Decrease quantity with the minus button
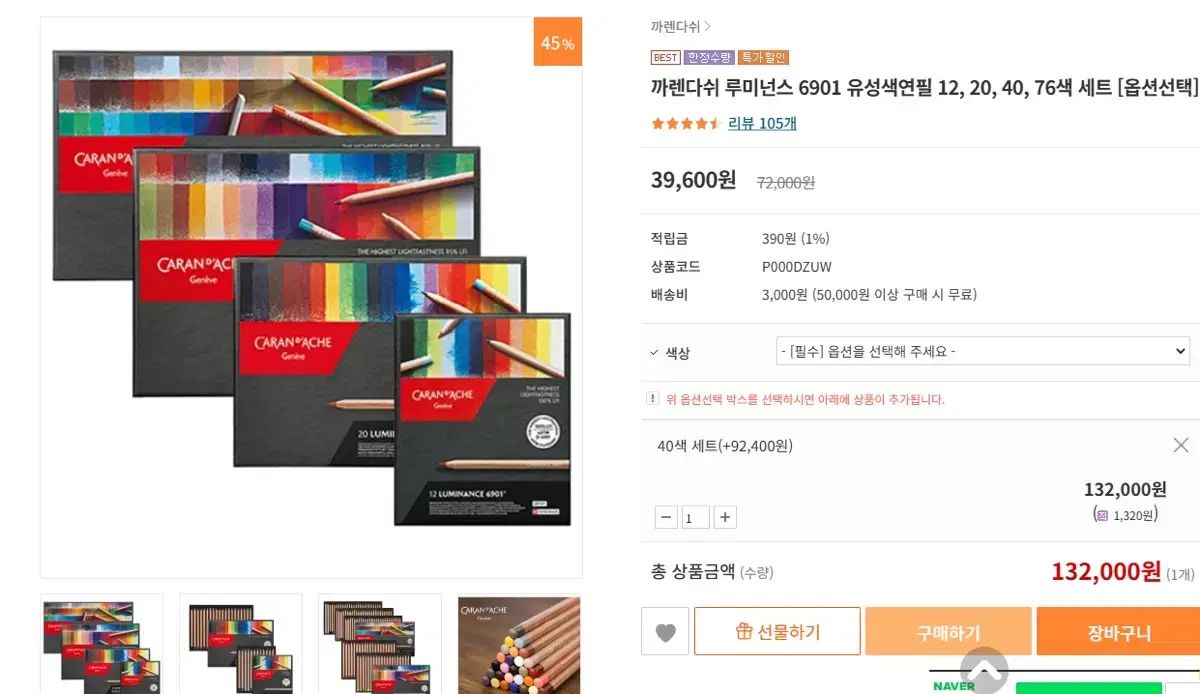The height and width of the screenshot is (694, 1200). click(x=666, y=517)
